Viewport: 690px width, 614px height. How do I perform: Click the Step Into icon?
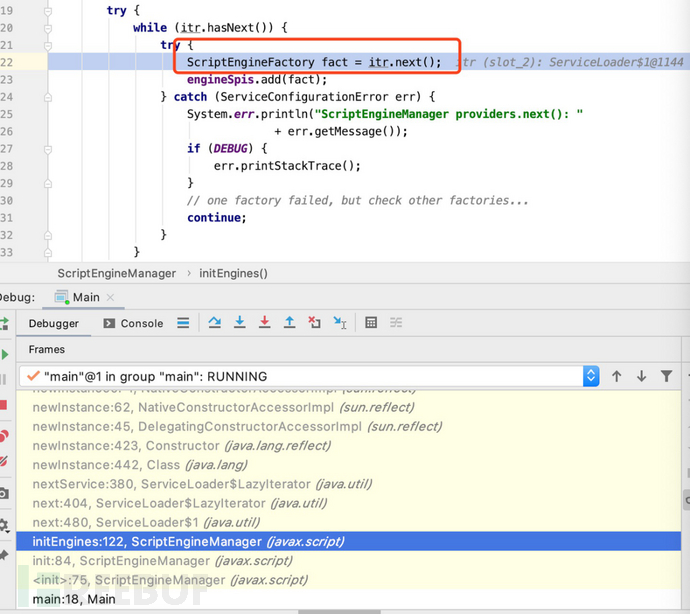pos(239,323)
